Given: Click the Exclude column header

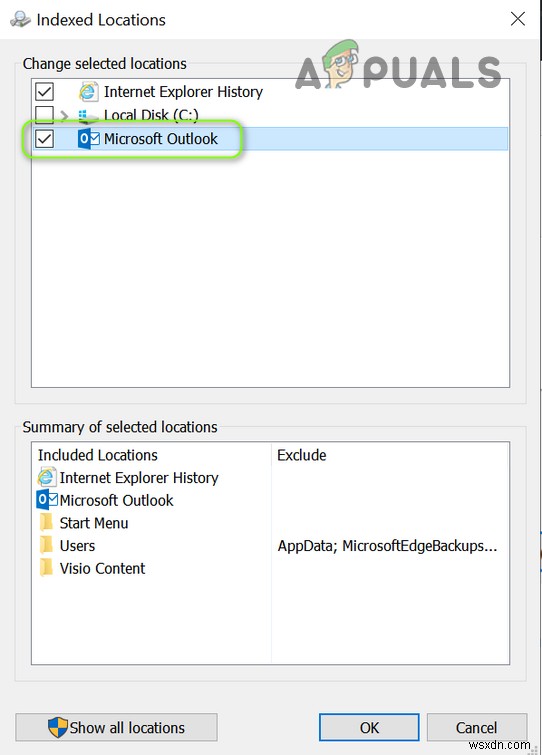Looking at the screenshot, I should point(302,455).
